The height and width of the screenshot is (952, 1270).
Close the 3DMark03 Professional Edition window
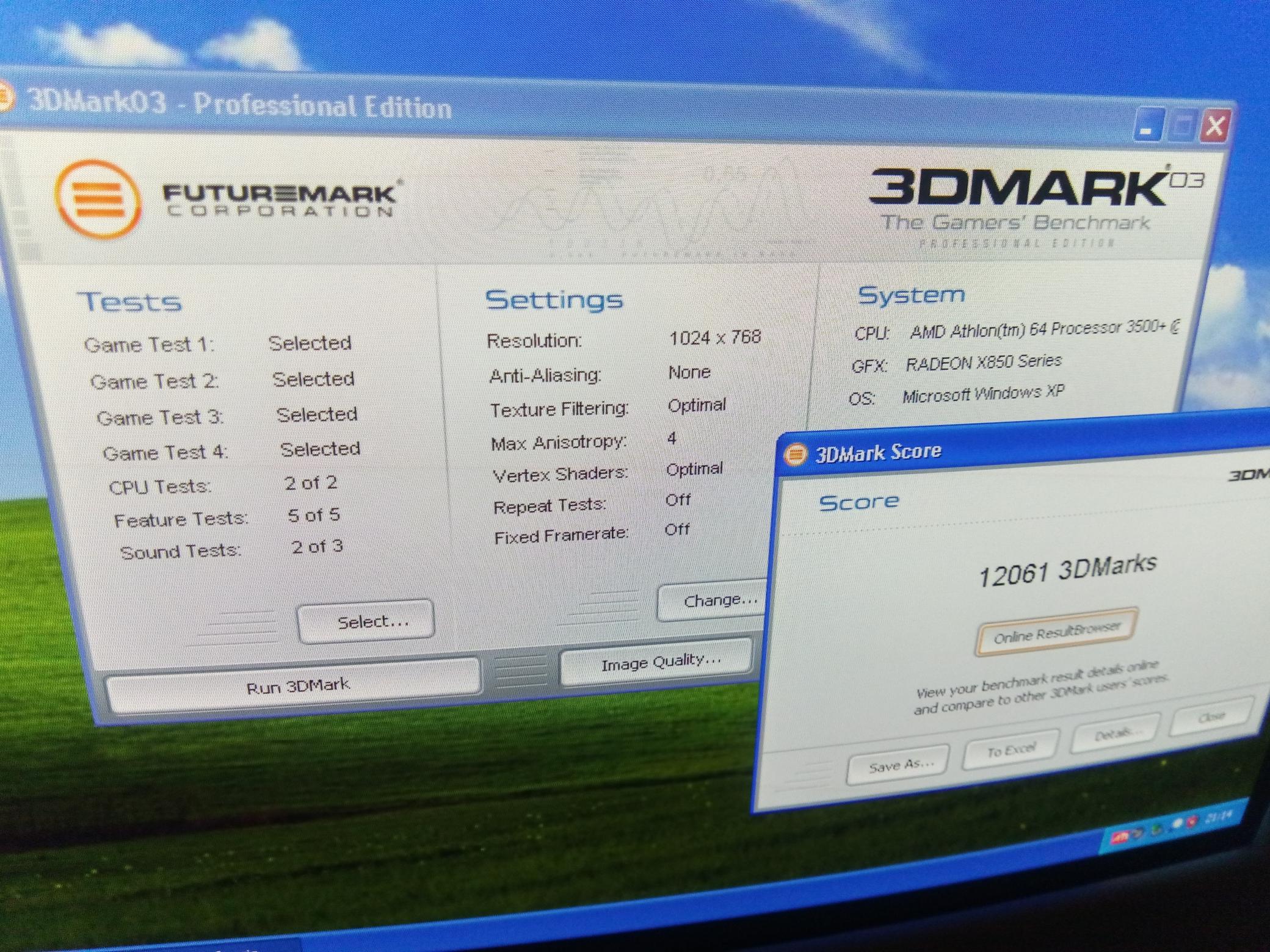click(x=1215, y=126)
